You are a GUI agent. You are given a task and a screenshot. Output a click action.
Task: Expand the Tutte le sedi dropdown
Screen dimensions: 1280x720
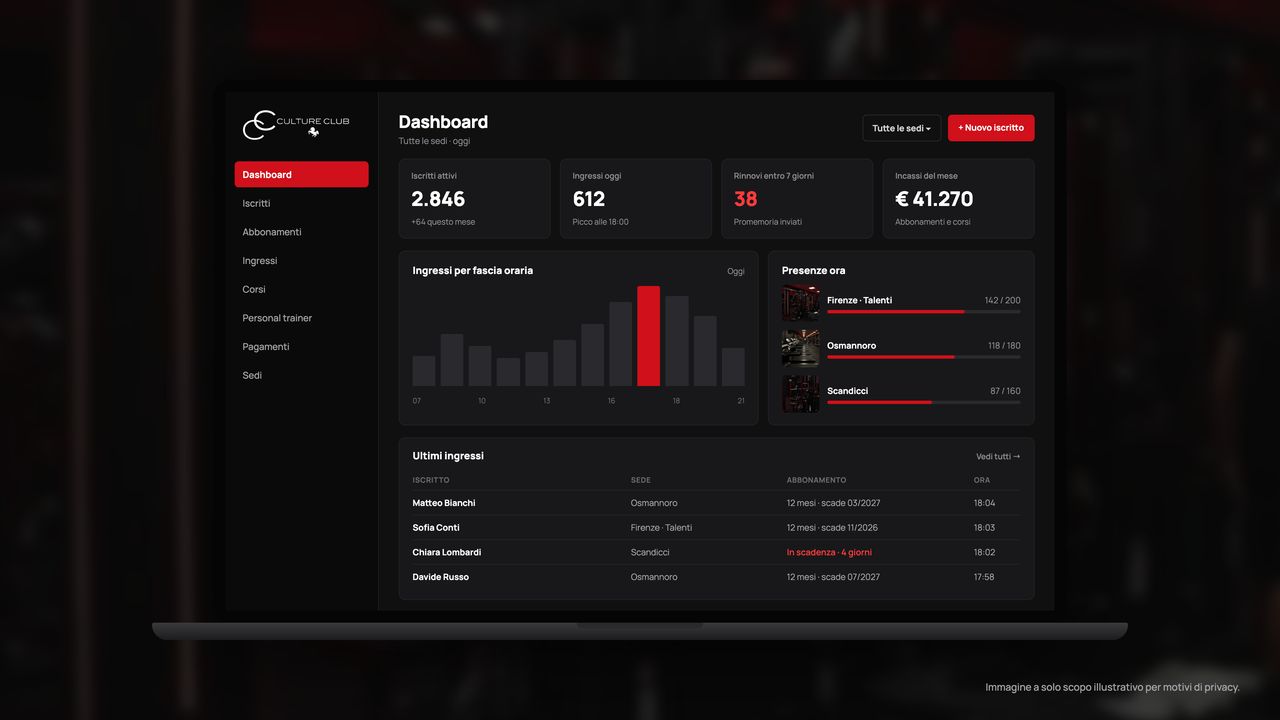[902, 128]
